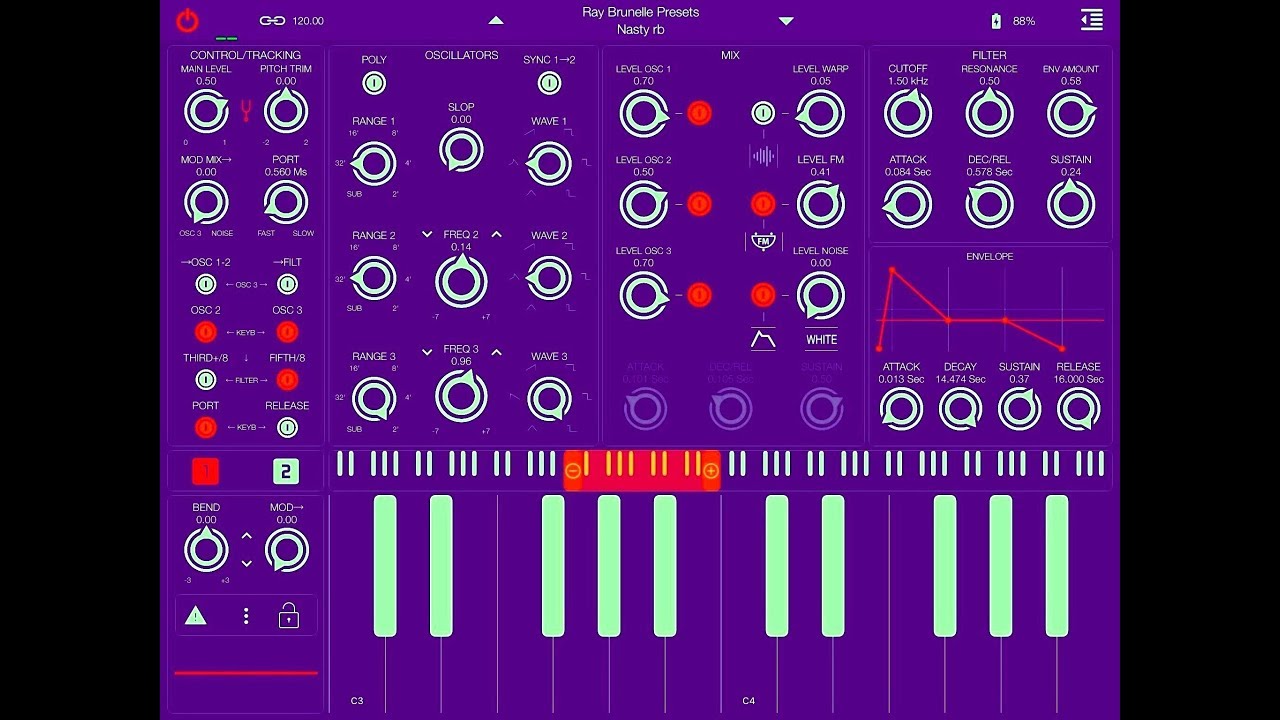
Task: Toggle the →OSC 1-2 modulation switch
Action: 205,285
